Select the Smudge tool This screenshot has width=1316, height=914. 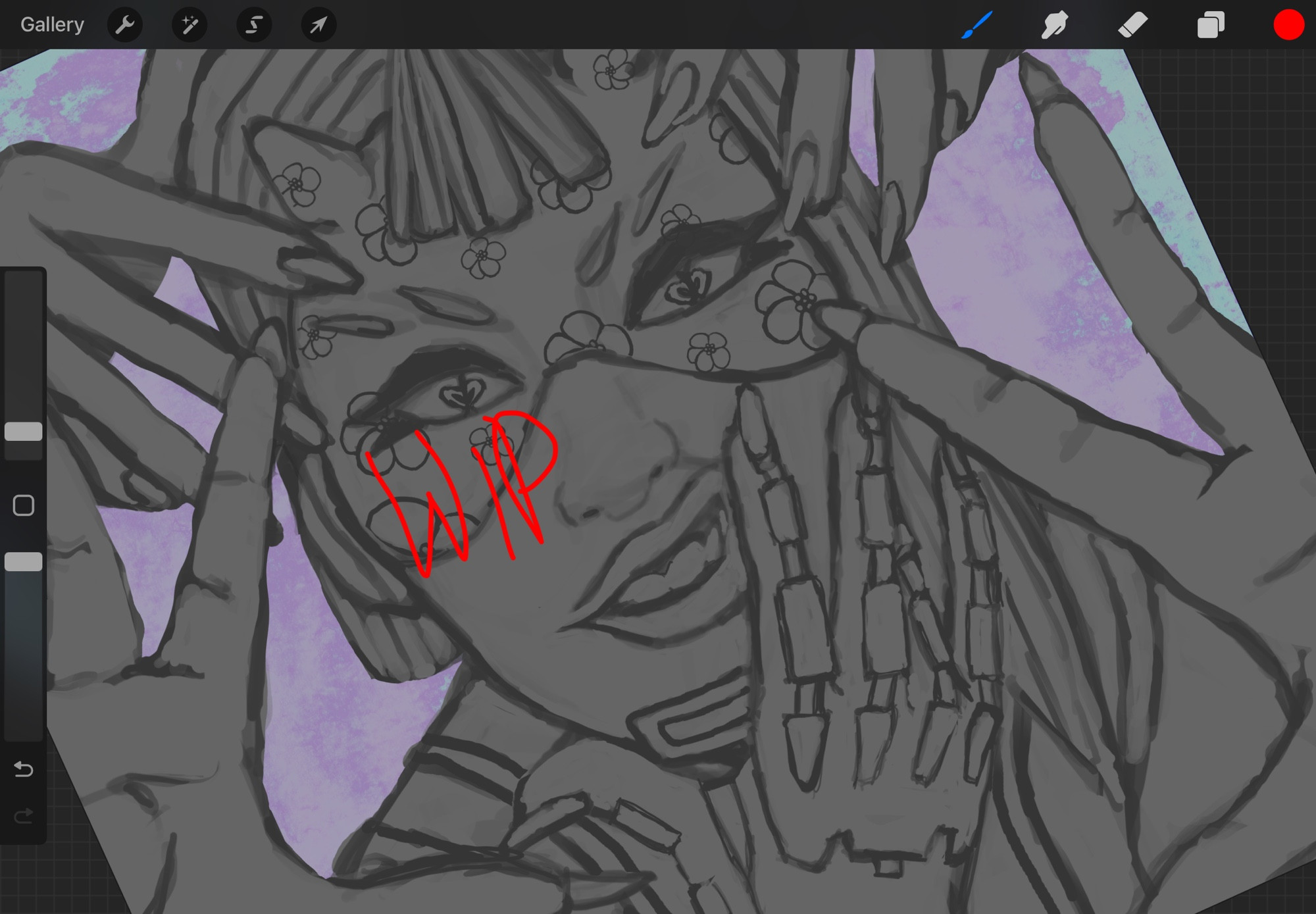tap(1054, 25)
